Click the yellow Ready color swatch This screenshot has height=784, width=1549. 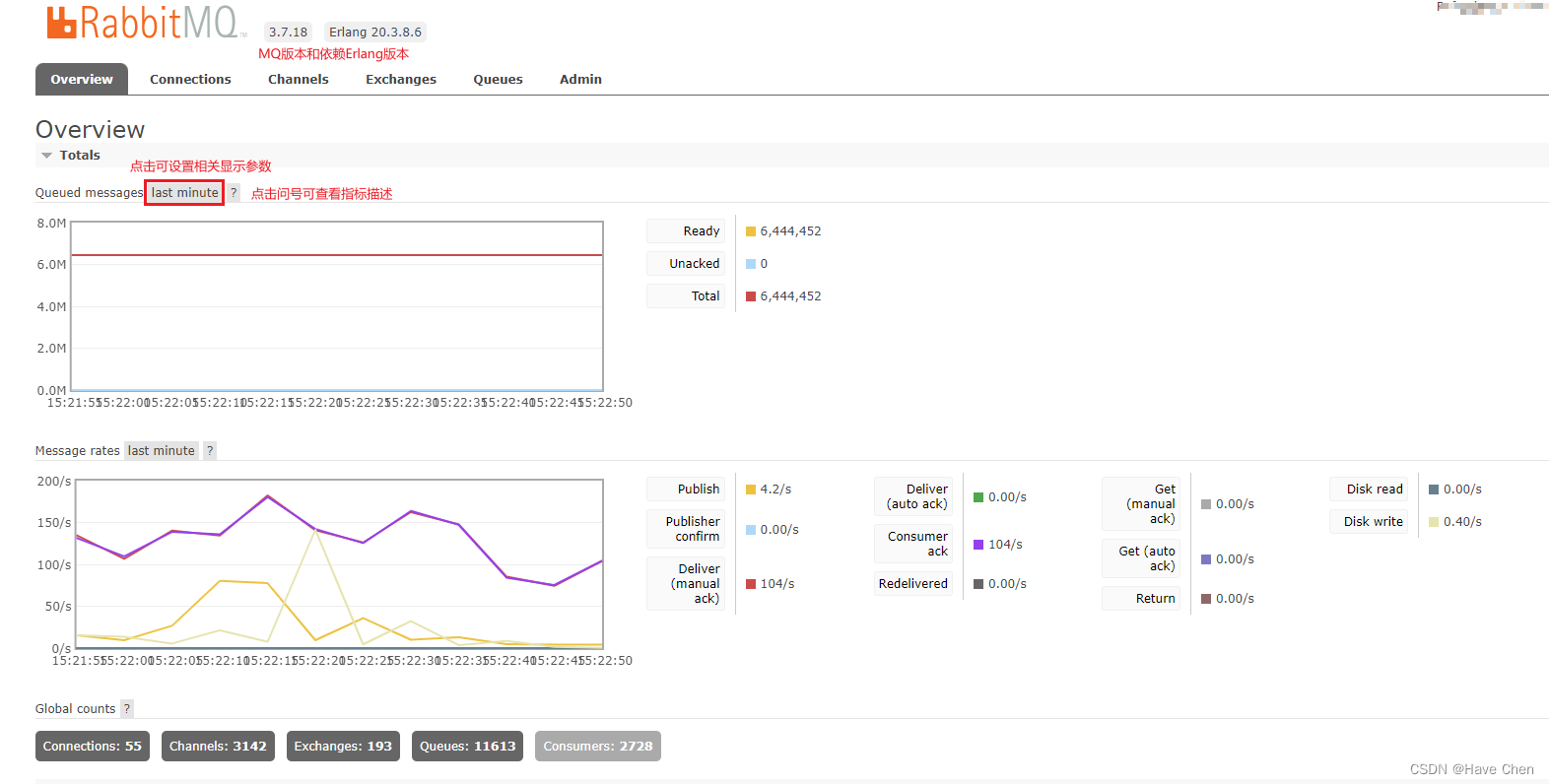tap(751, 231)
